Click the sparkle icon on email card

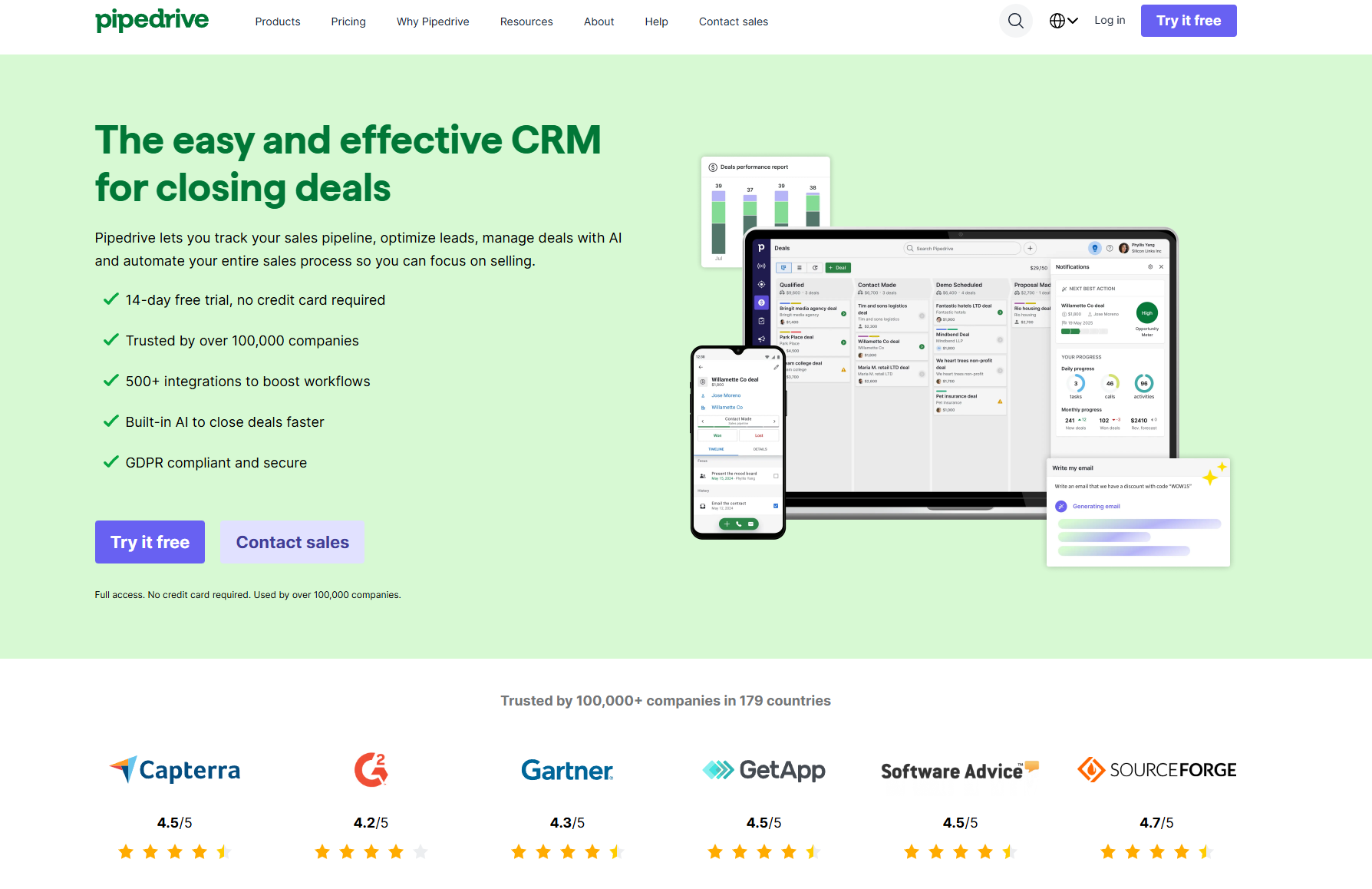[x=1215, y=474]
